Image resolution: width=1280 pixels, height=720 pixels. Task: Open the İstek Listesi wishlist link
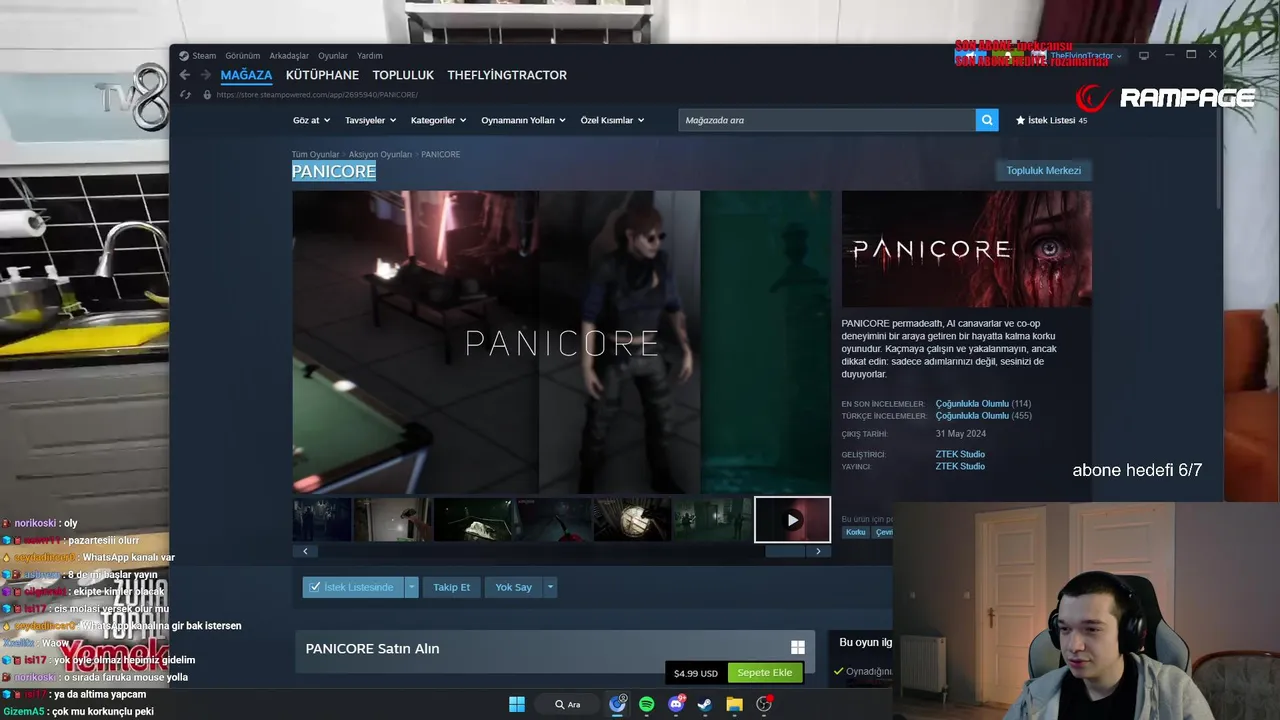[x=1051, y=120]
